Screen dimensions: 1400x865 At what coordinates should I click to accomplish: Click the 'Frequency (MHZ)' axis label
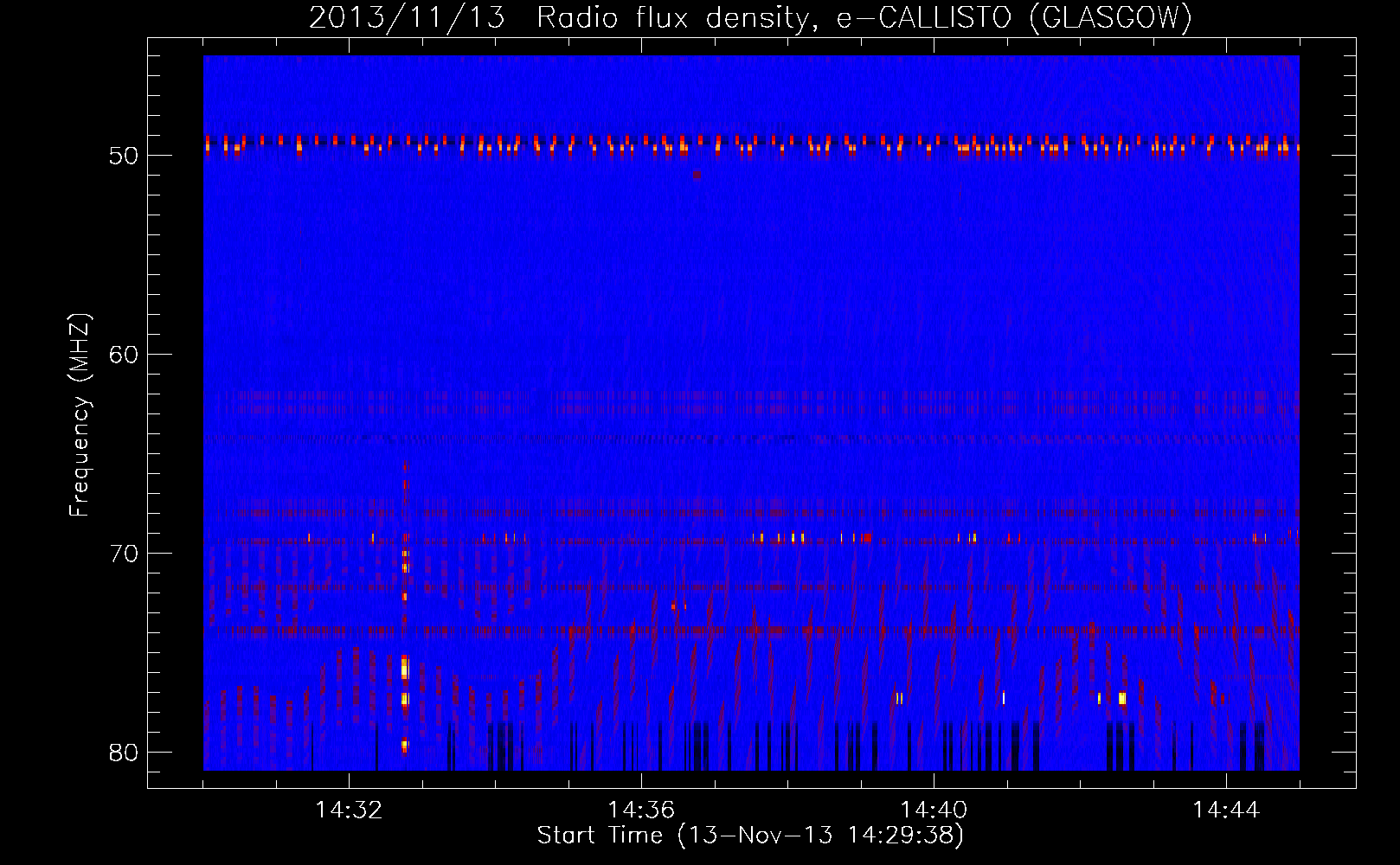pos(80,414)
